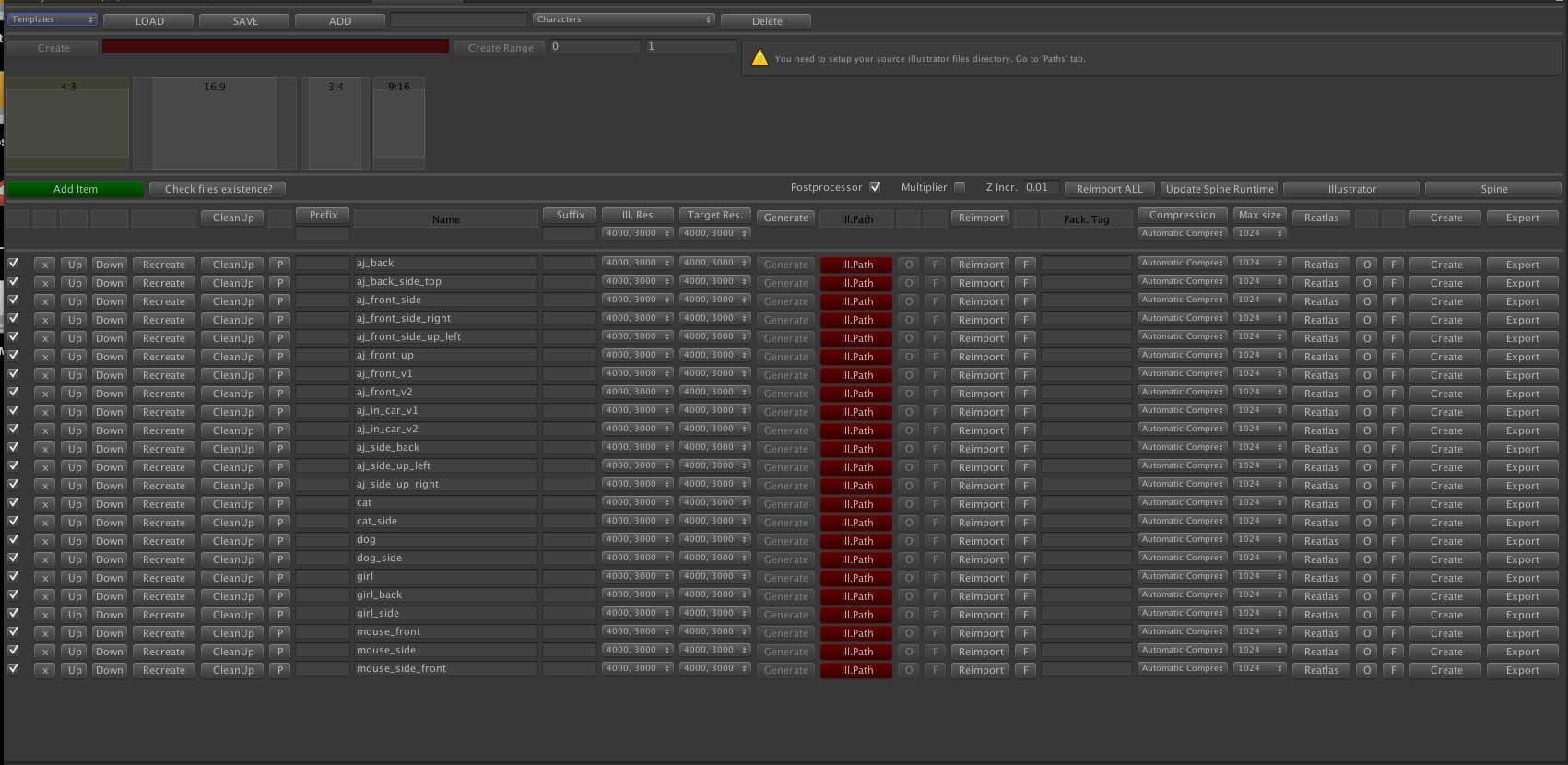Click the green Add Item button

pos(76,189)
